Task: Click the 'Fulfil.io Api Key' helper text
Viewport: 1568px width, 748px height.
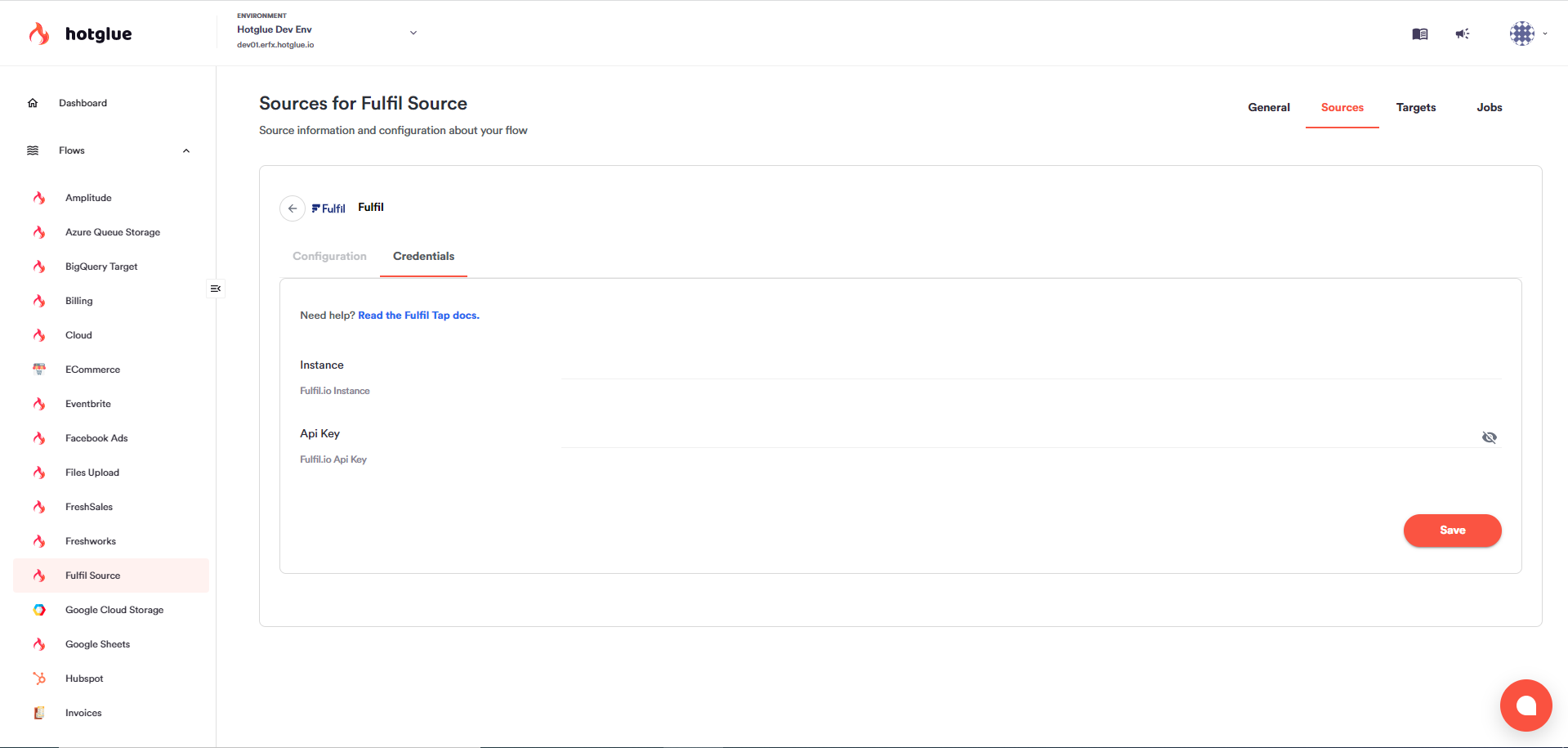Action: [333, 459]
